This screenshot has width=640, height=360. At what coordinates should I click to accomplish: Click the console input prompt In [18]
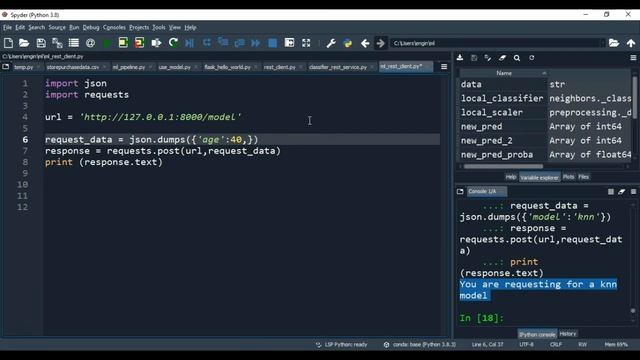[482, 318]
